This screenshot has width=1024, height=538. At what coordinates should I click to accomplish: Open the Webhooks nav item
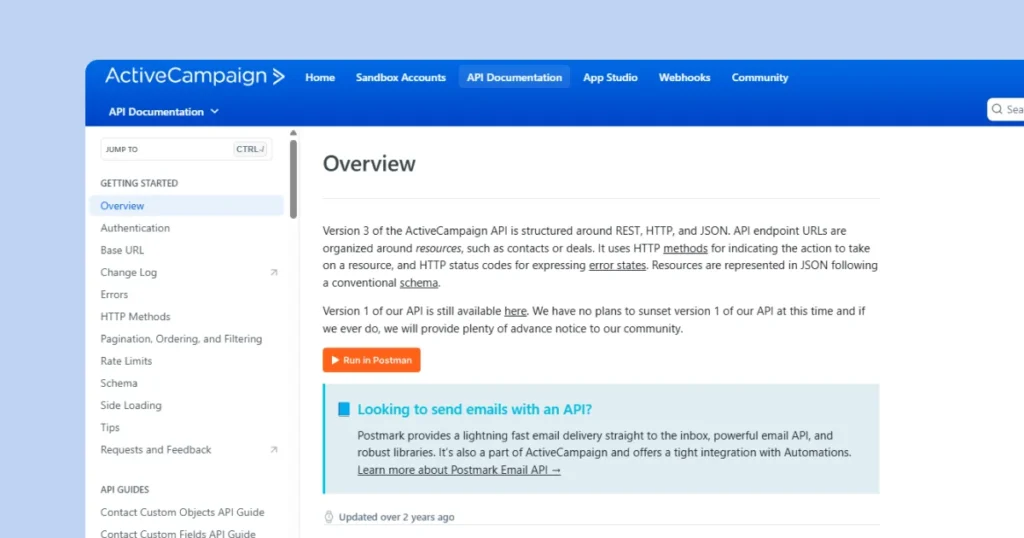(x=684, y=77)
